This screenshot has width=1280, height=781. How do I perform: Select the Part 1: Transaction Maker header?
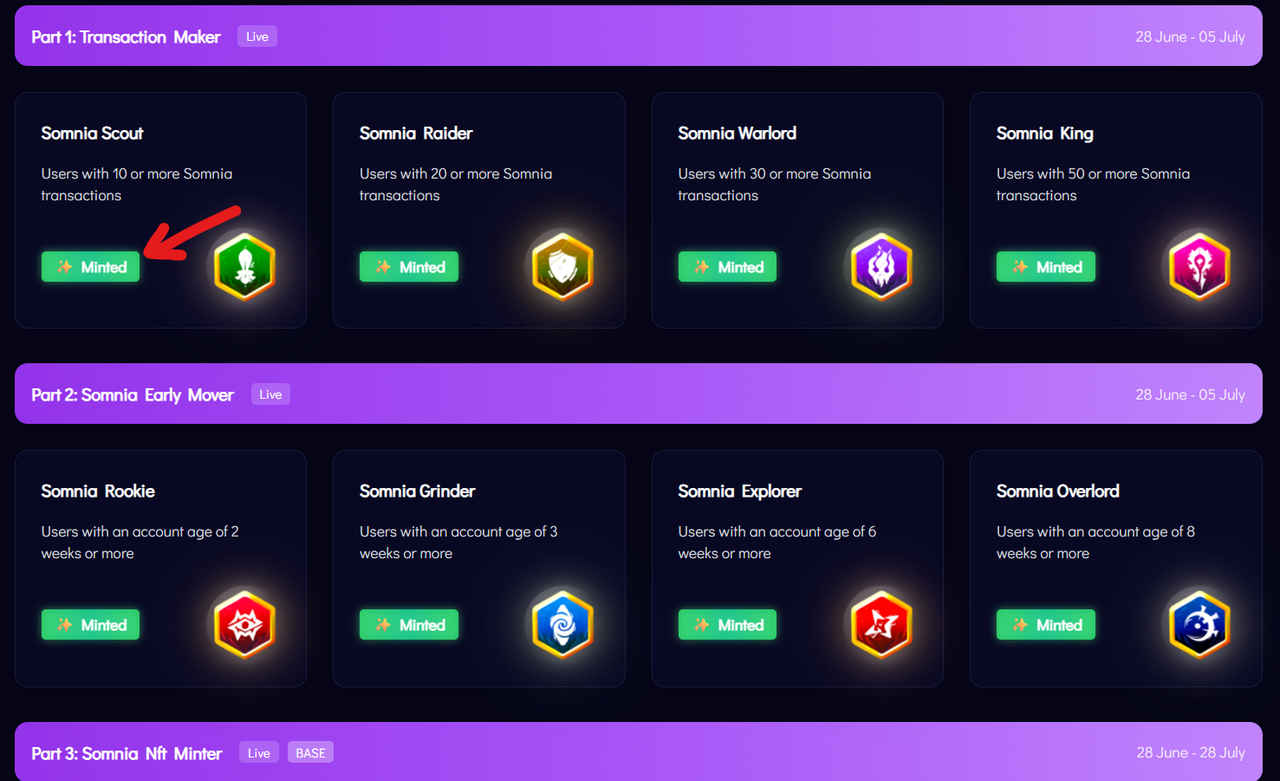[x=638, y=36]
